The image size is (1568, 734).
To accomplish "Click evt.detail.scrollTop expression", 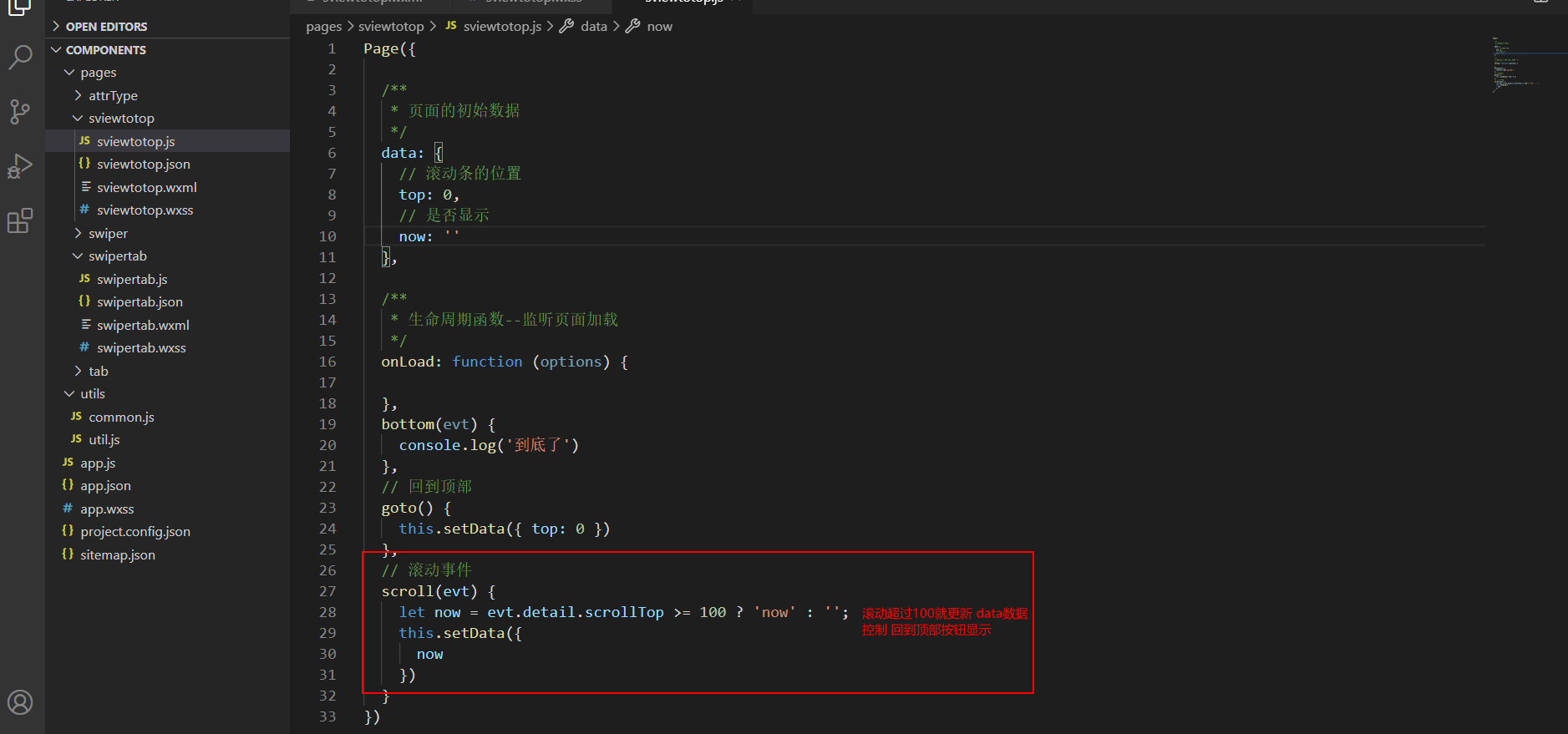I will point(576,612).
